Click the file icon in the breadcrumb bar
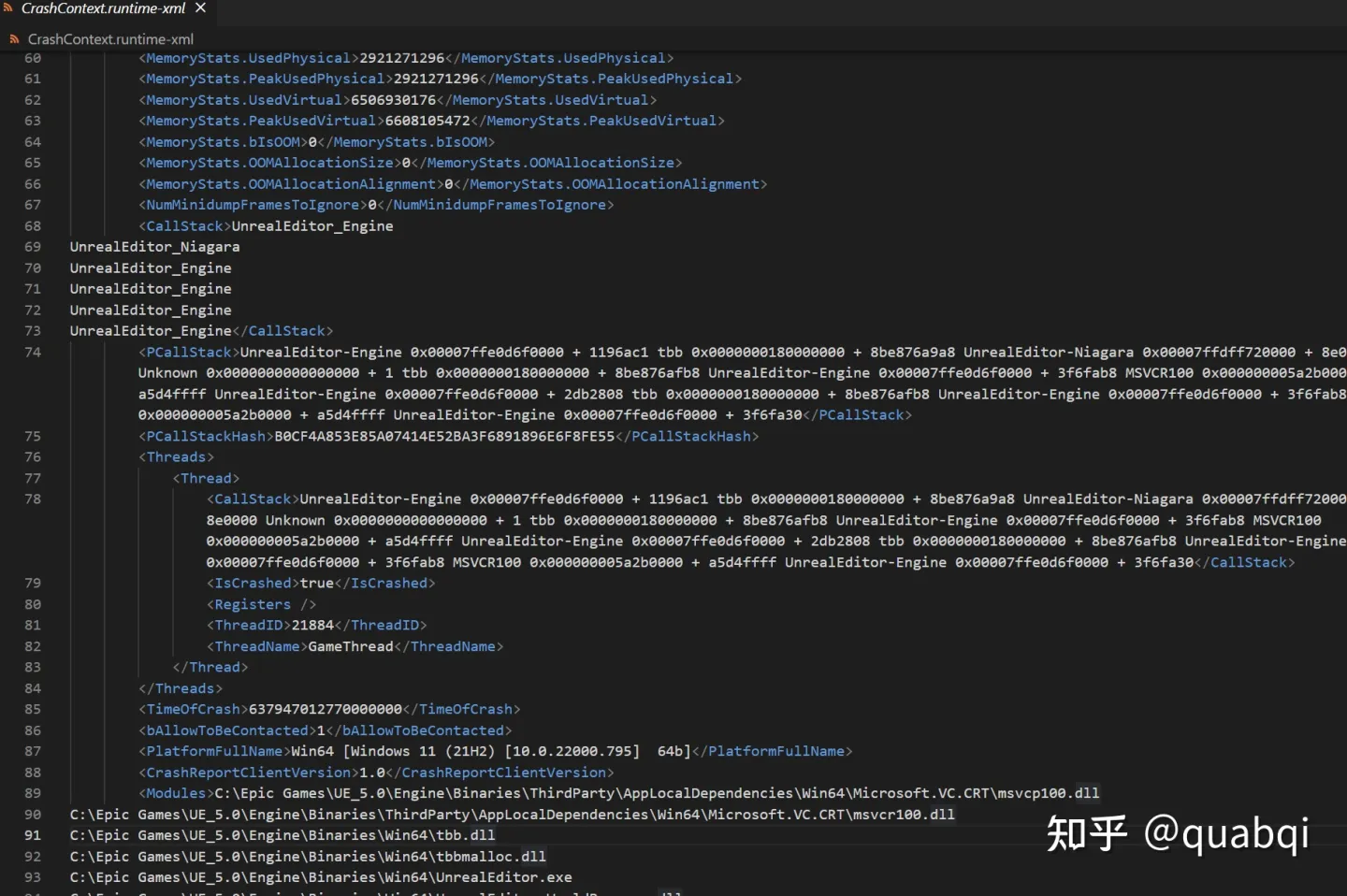Screen dimensions: 1347x896 click(13, 39)
